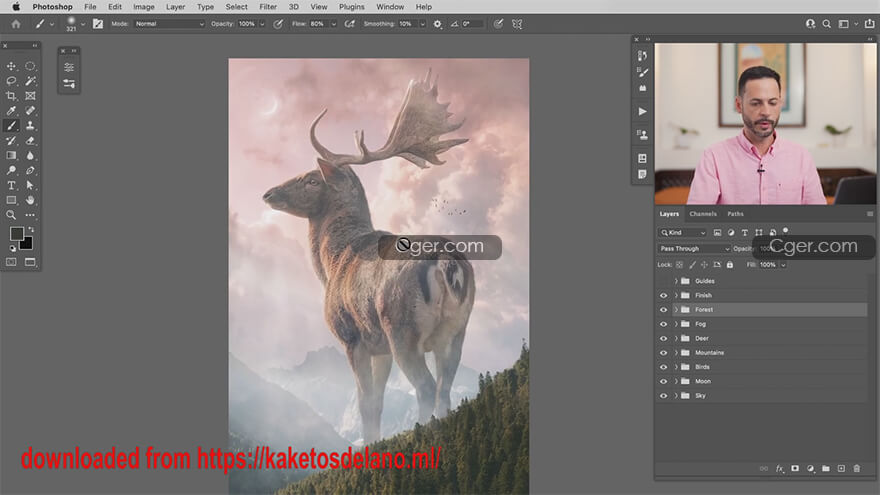Viewport: 880px width, 495px height.
Task: Add a layer mask
Action: [x=795, y=469]
